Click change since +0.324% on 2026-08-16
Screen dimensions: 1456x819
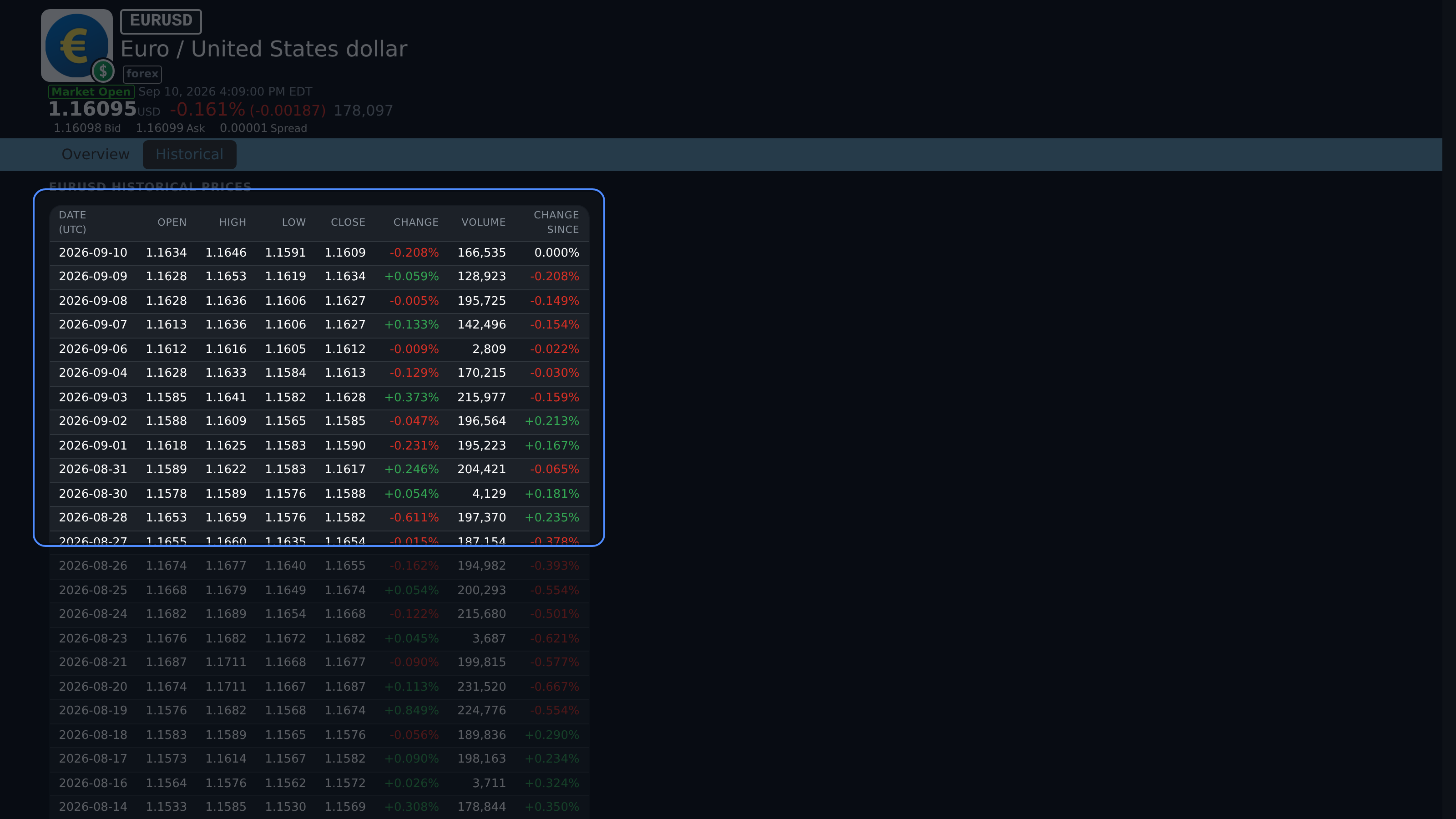(551, 783)
